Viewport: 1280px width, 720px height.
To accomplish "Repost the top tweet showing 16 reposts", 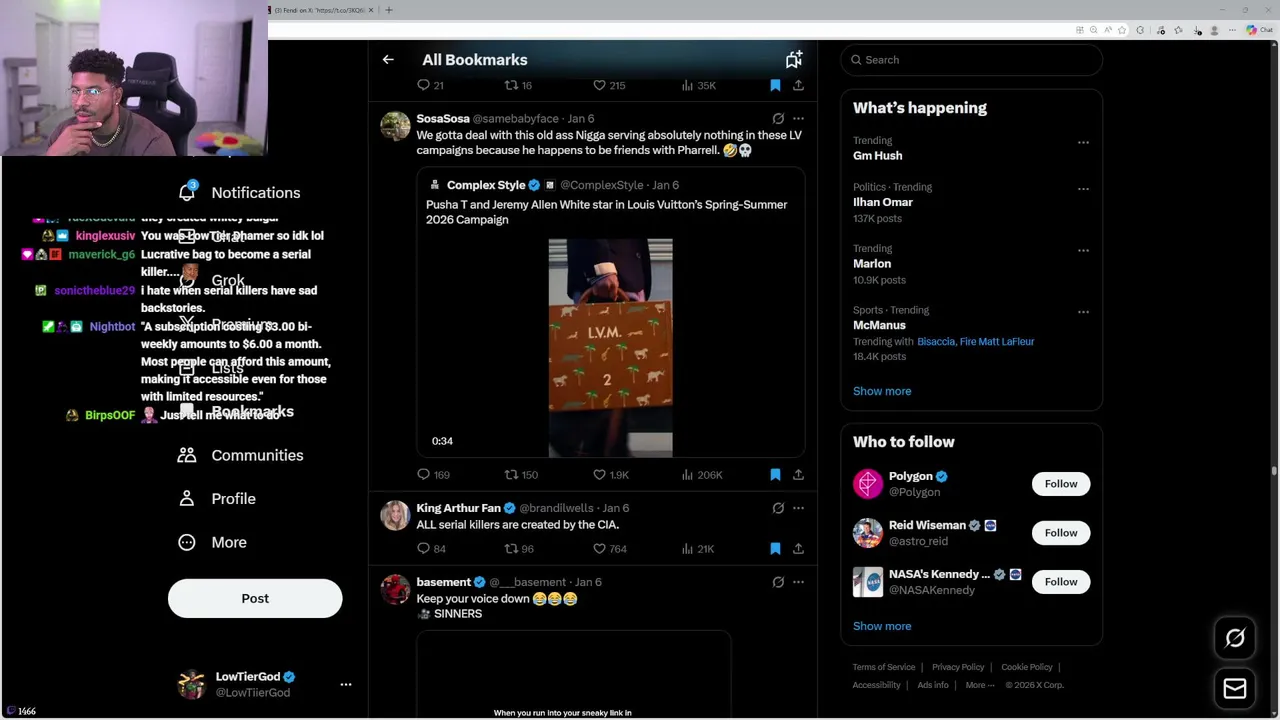I will 518,86.
